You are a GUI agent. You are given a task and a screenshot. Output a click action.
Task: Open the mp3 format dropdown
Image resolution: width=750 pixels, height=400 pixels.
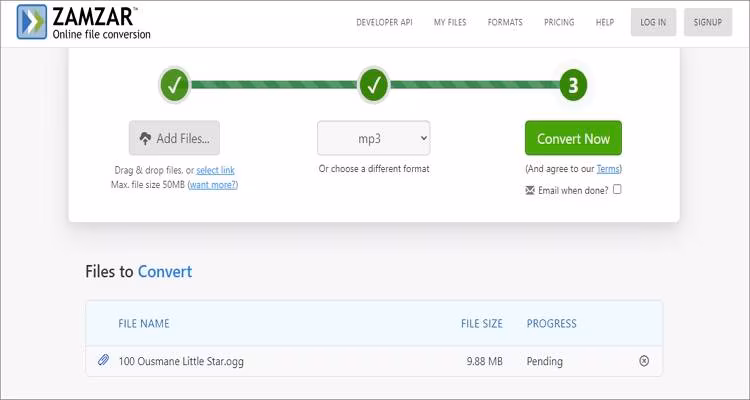(374, 138)
